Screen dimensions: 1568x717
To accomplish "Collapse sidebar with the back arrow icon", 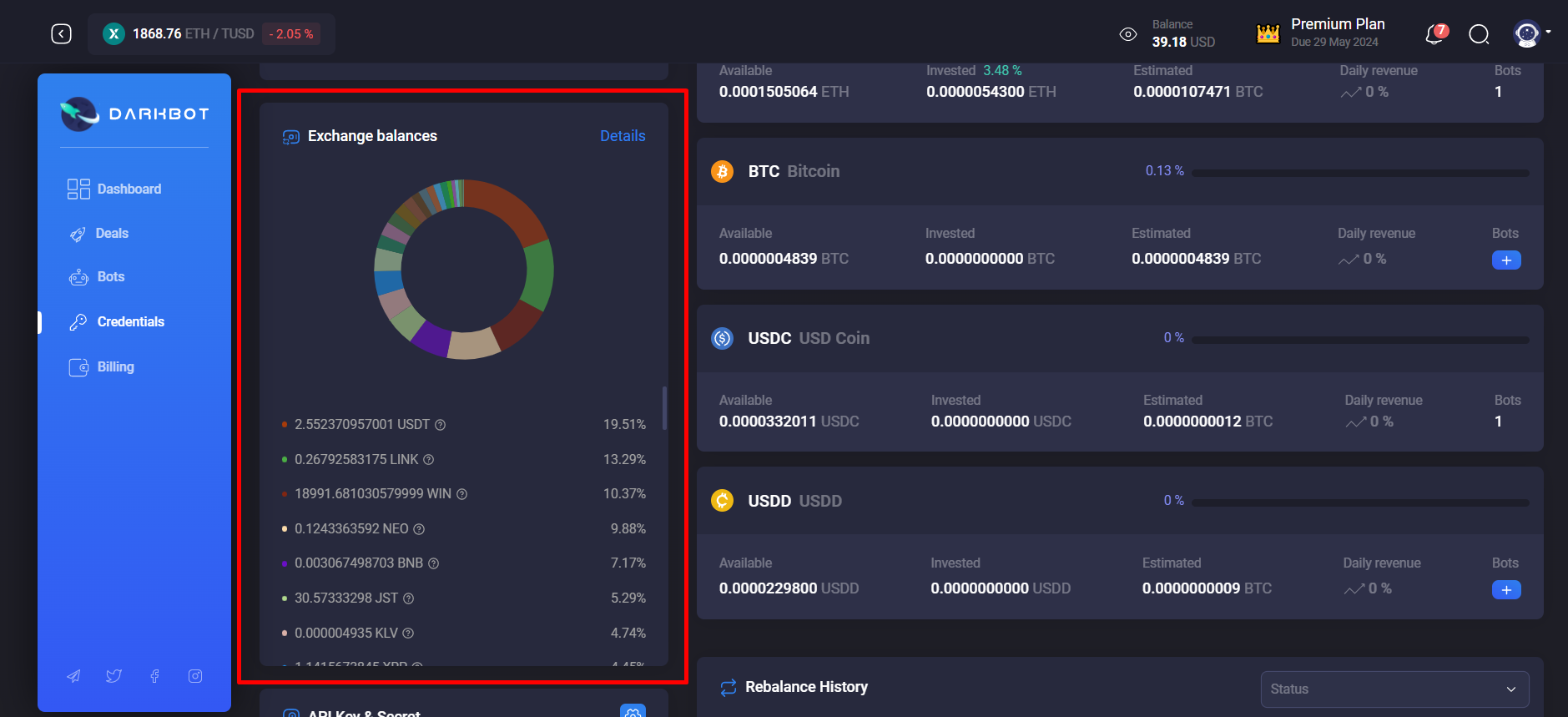I will 61,33.
